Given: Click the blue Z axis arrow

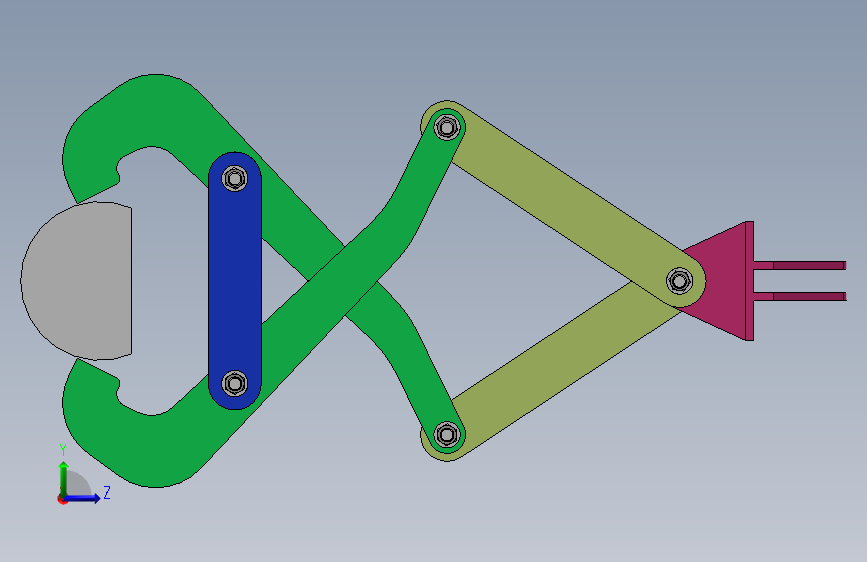Looking at the screenshot, I should point(82,498).
